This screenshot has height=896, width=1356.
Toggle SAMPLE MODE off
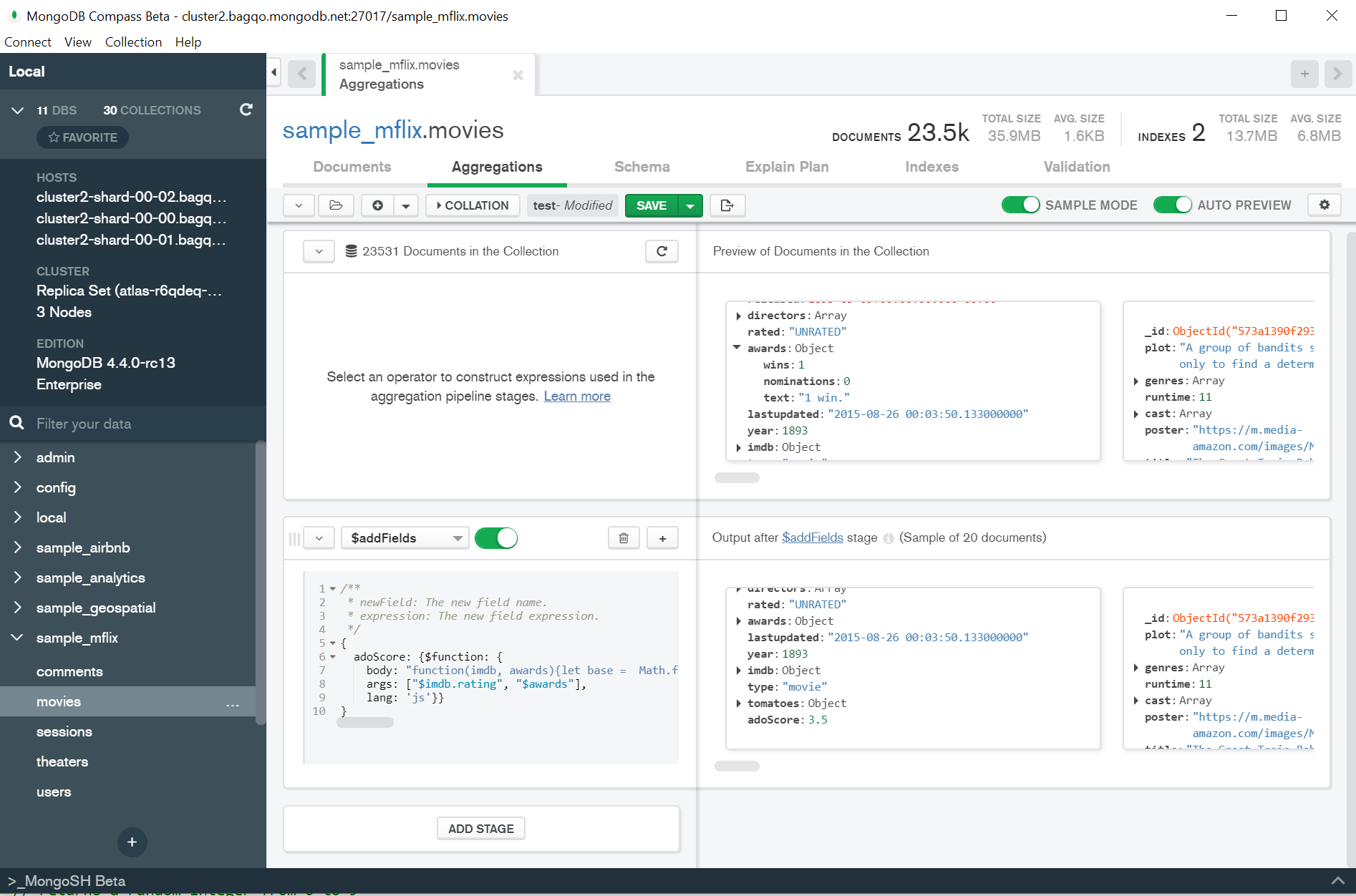coord(1020,205)
